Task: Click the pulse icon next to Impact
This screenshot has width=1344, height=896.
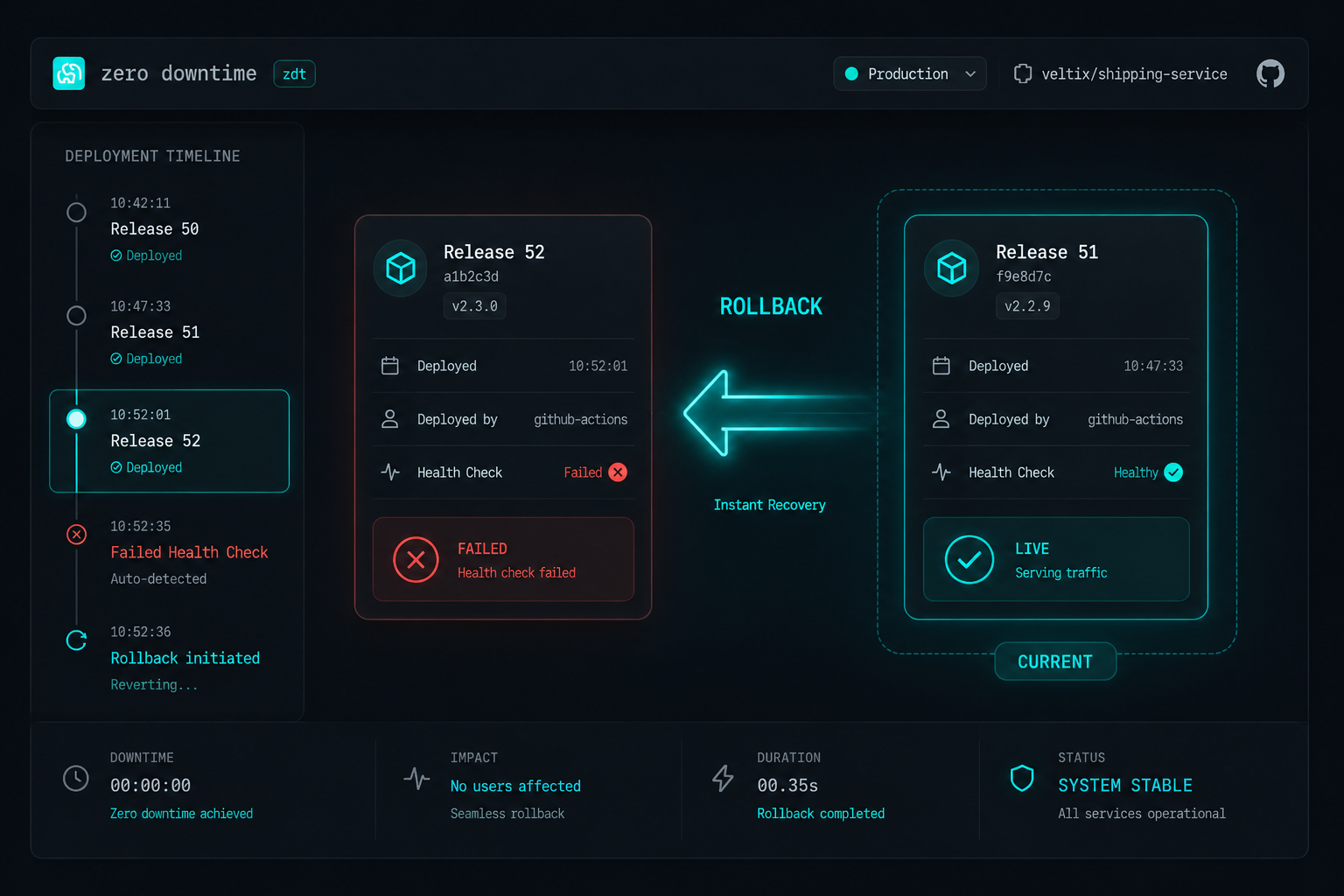Action: coord(416,778)
